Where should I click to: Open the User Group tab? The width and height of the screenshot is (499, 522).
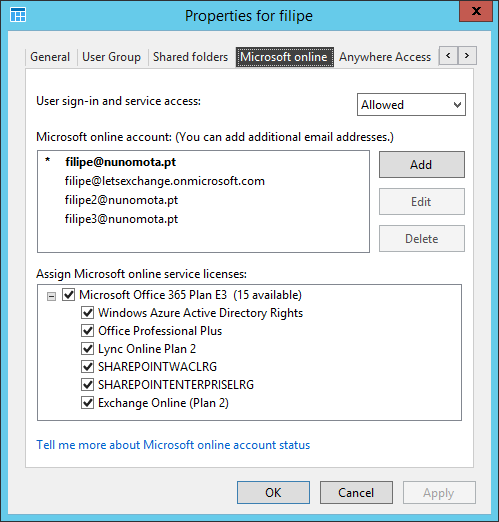(x=111, y=57)
